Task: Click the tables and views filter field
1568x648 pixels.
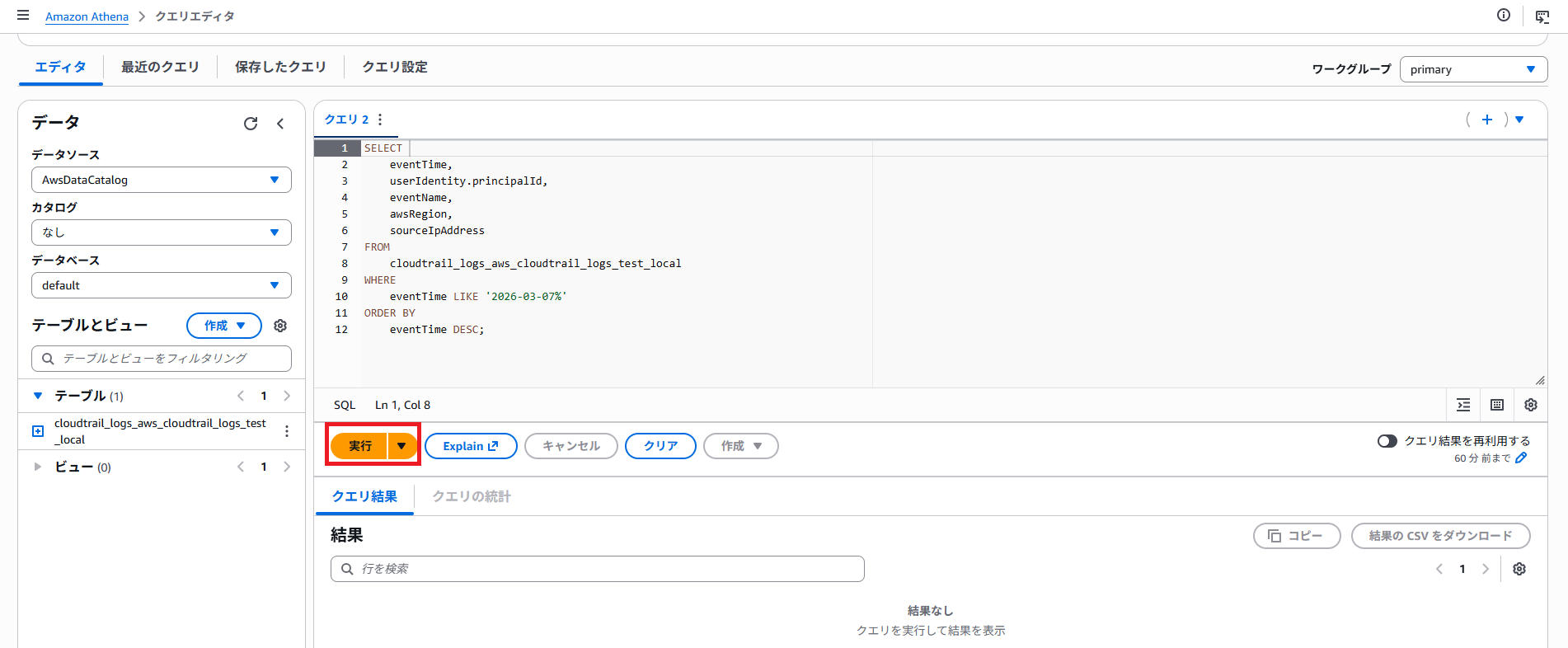Action: (x=162, y=359)
